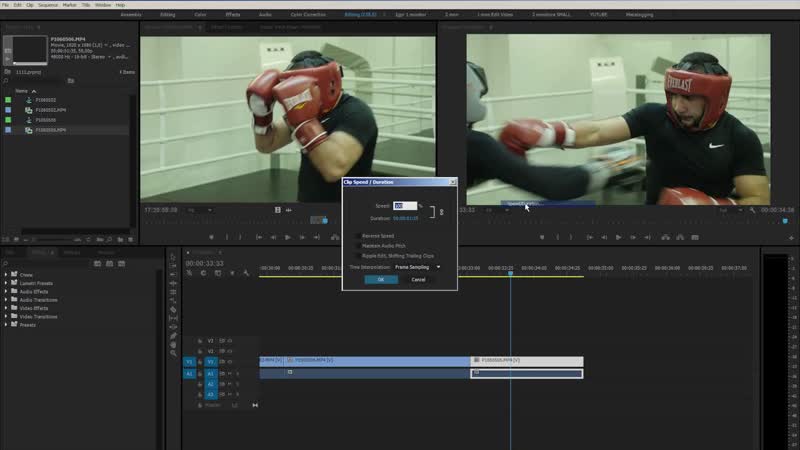Open Program monitor button editor plus

[x=791, y=238]
